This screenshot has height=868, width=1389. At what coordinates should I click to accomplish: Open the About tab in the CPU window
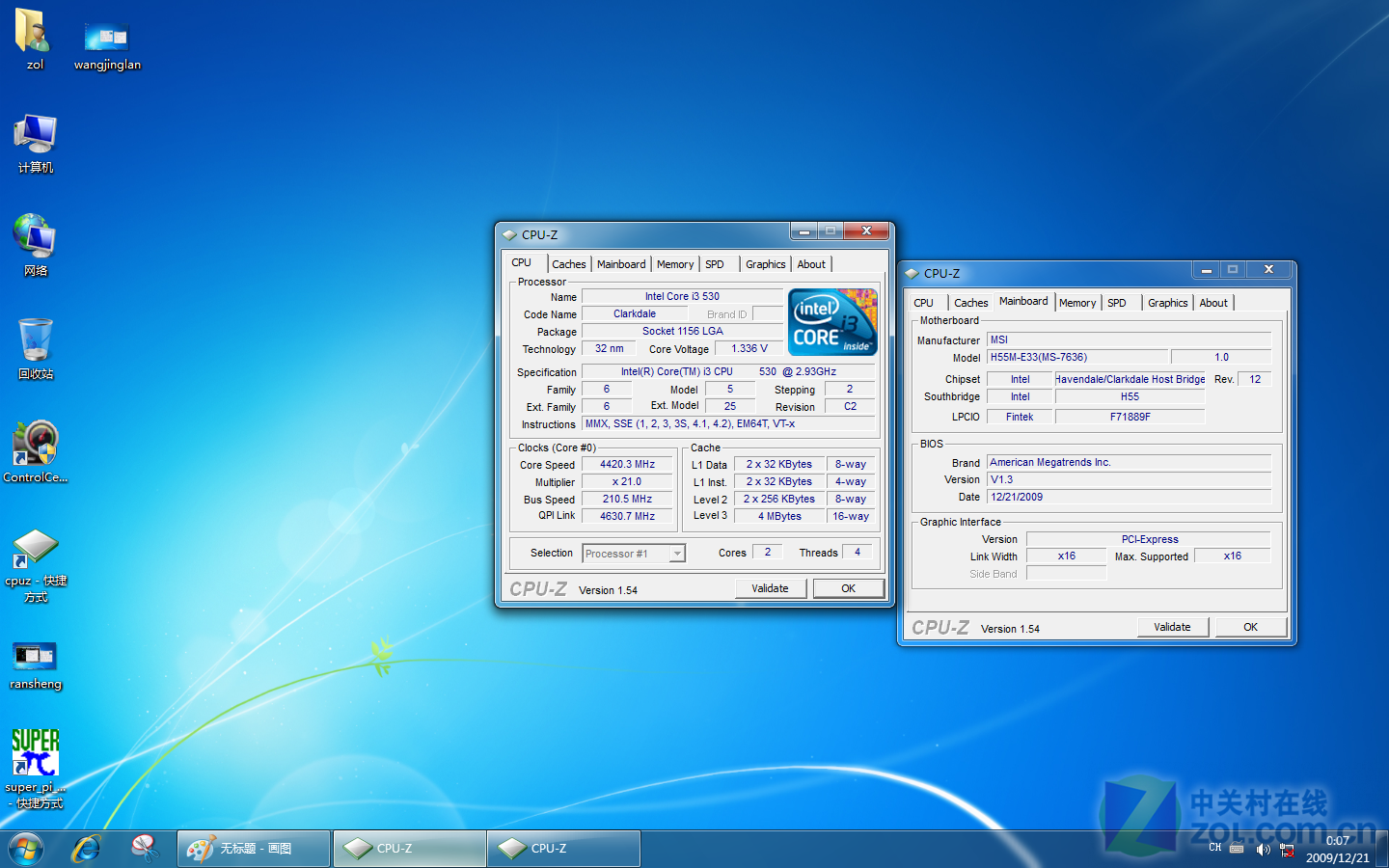click(811, 264)
